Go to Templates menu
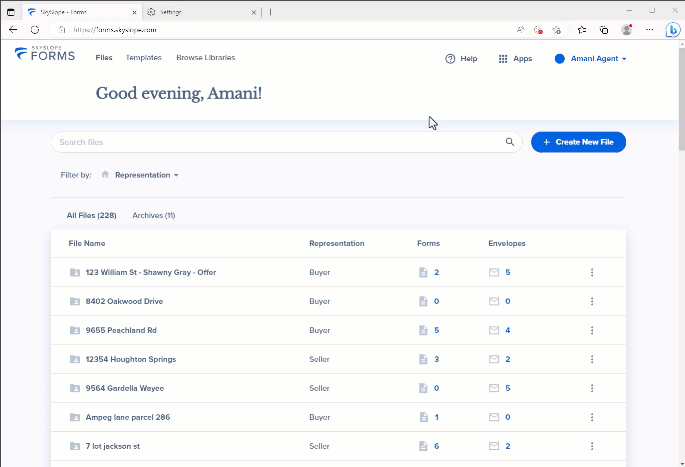This screenshot has height=467, width=685. (144, 58)
